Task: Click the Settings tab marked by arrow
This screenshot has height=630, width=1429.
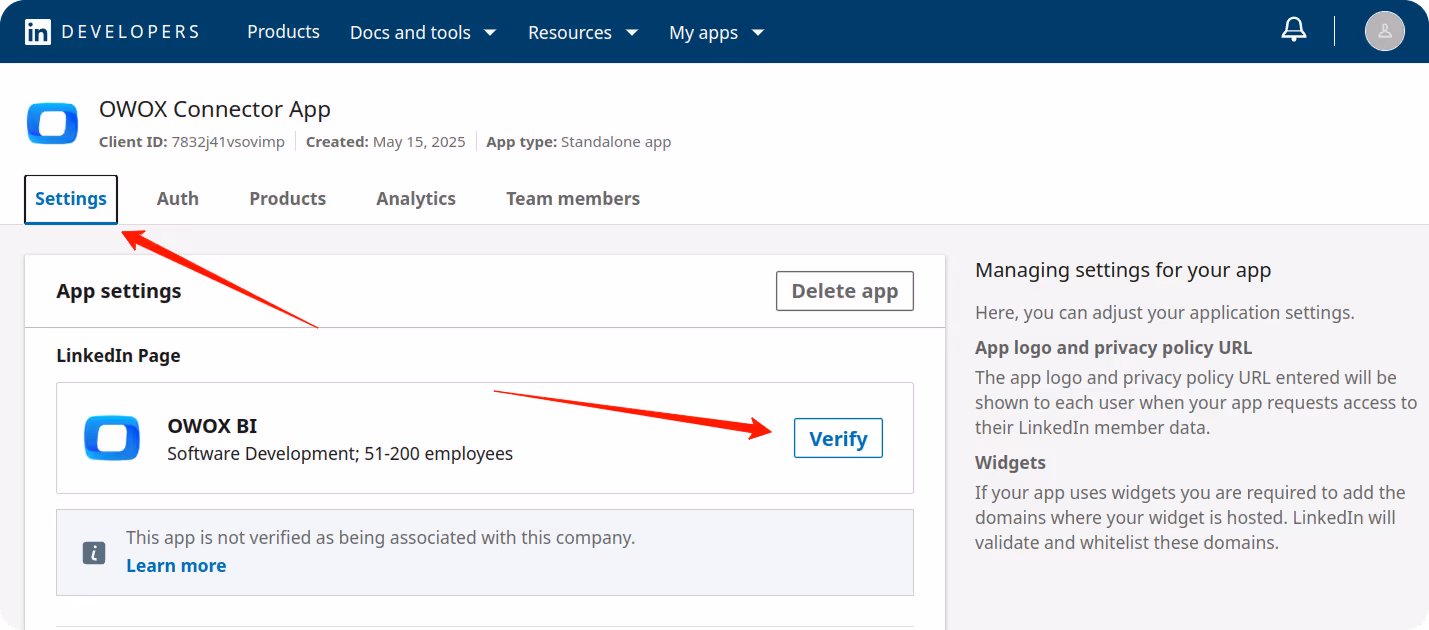Action: [x=70, y=198]
